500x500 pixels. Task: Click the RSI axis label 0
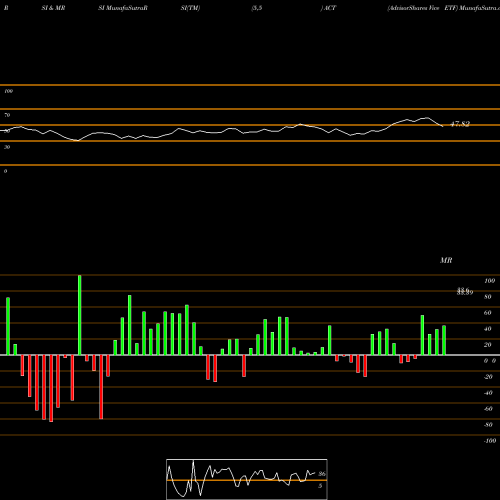click(x=5, y=171)
